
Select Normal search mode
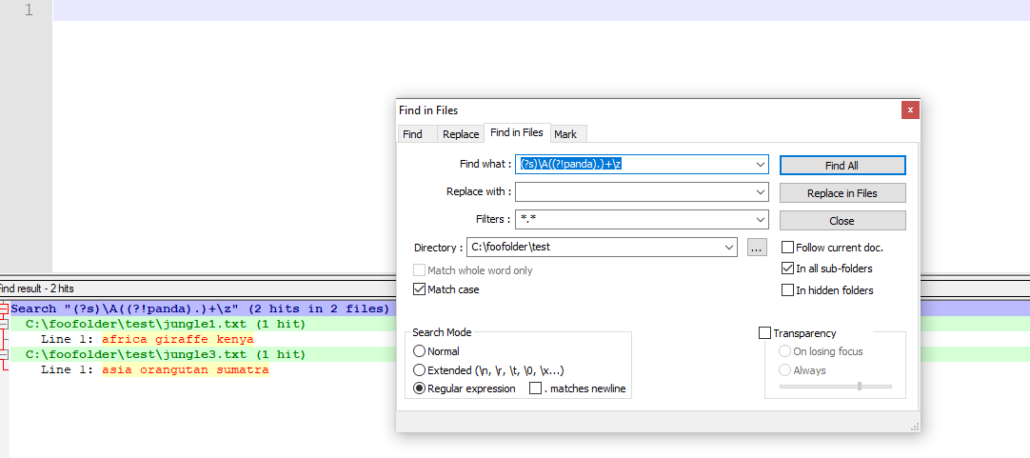(420, 351)
